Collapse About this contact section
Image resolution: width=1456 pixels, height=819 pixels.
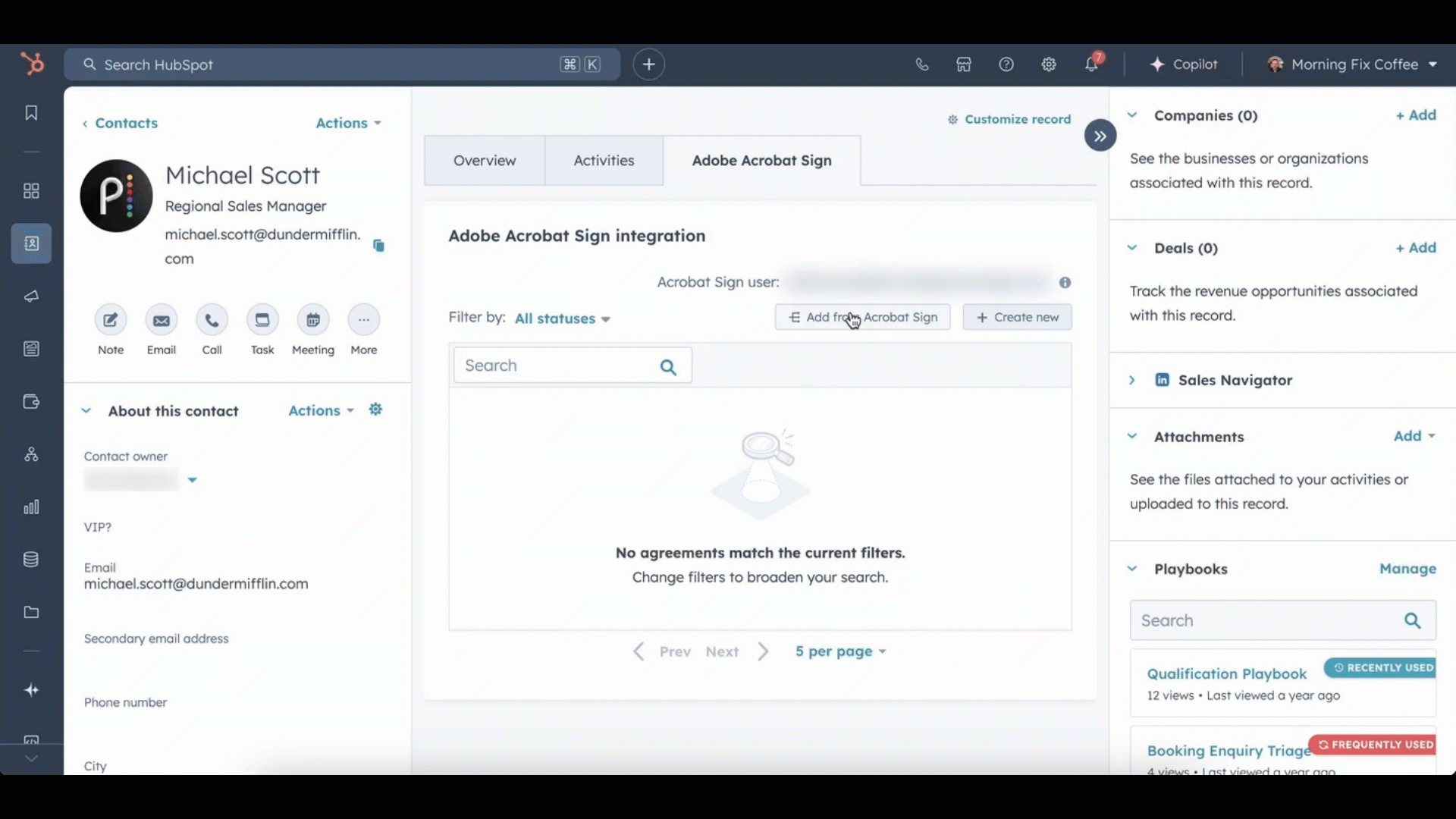pyautogui.click(x=86, y=411)
